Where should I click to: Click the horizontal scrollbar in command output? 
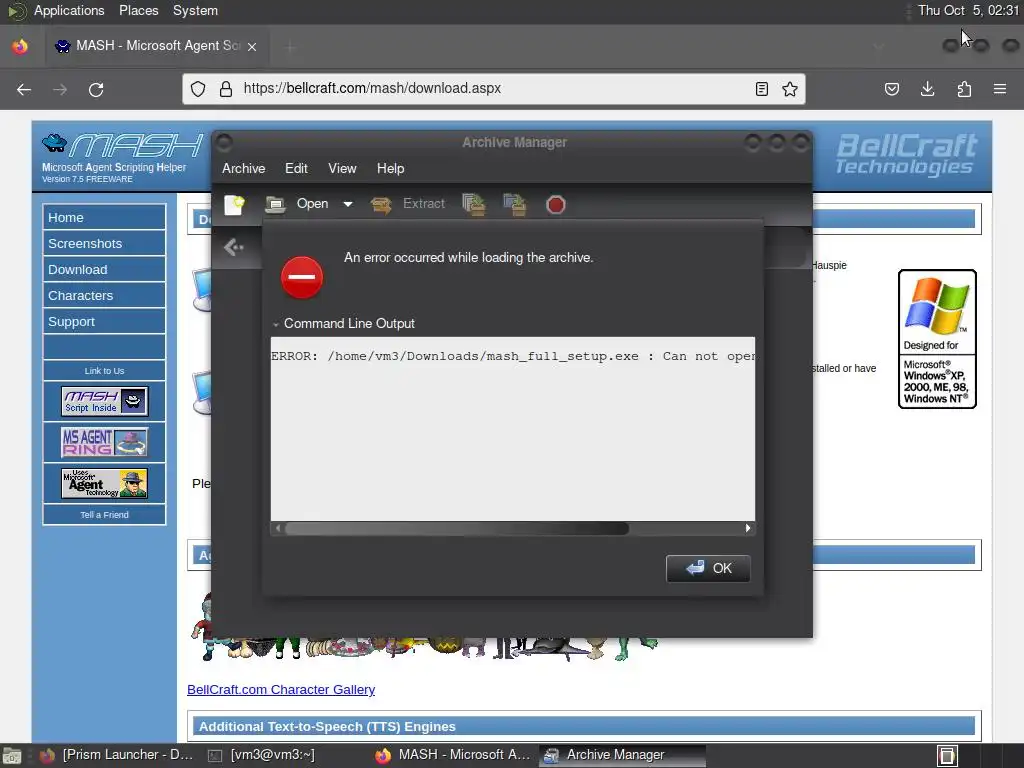coord(456,528)
